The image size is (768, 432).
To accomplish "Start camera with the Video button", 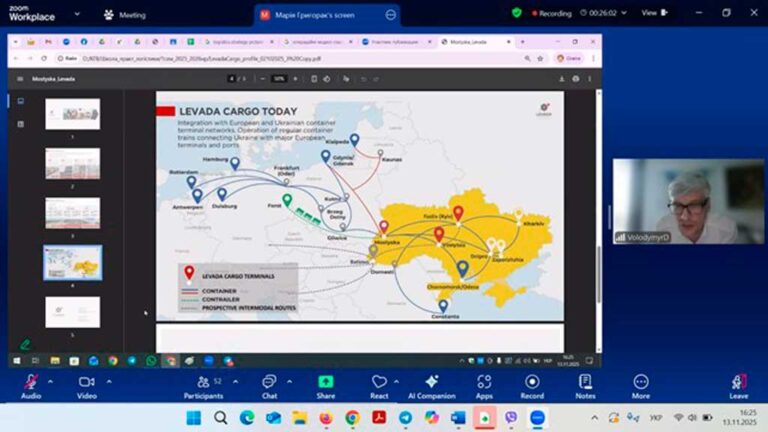I will 86,384.
